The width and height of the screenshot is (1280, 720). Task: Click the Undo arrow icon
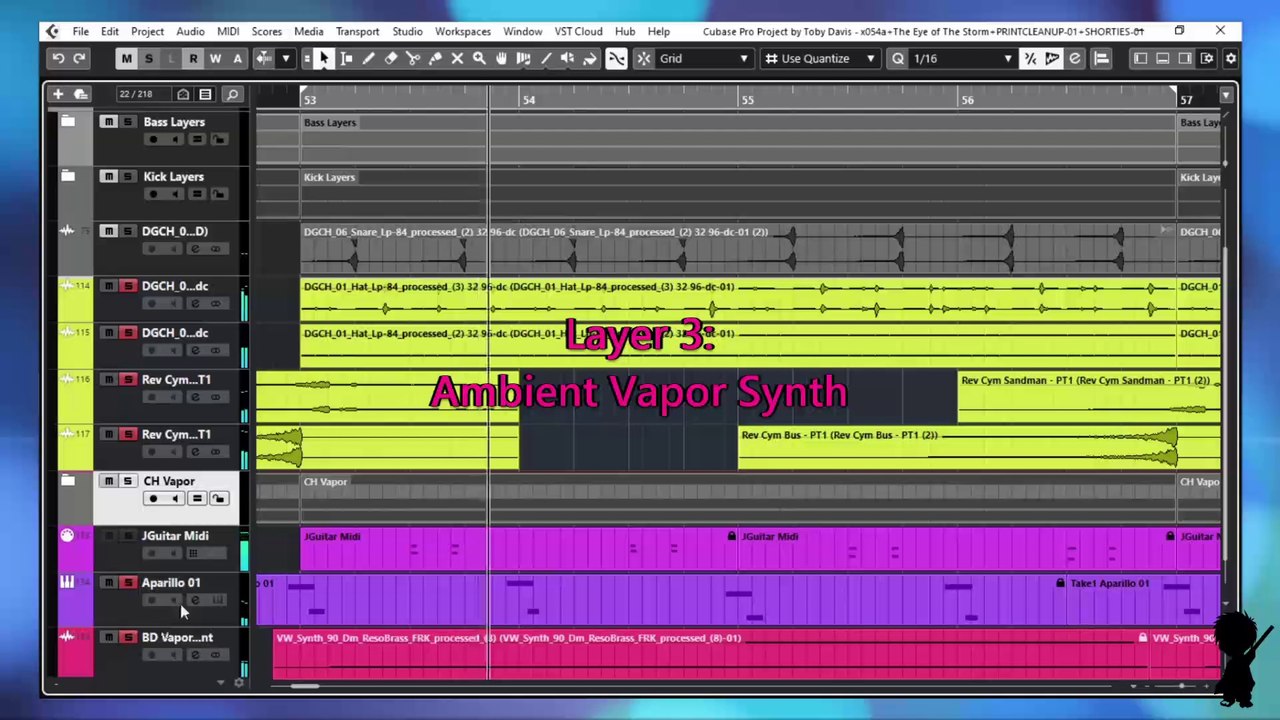pos(58,59)
